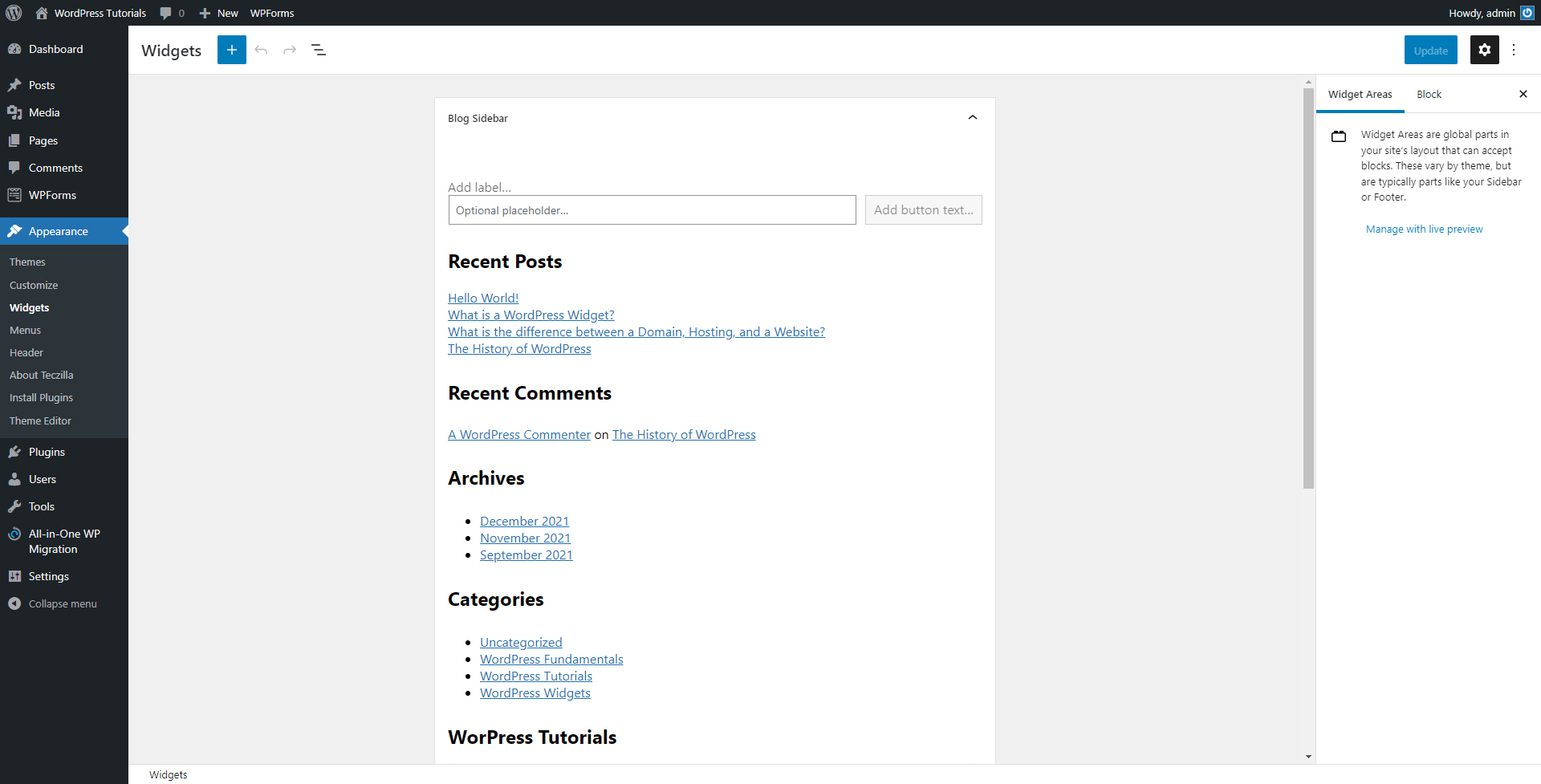Click the editor vertical scrollbar thumb
Screen dimensions: 1541x784
click(x=1308, y=287)
